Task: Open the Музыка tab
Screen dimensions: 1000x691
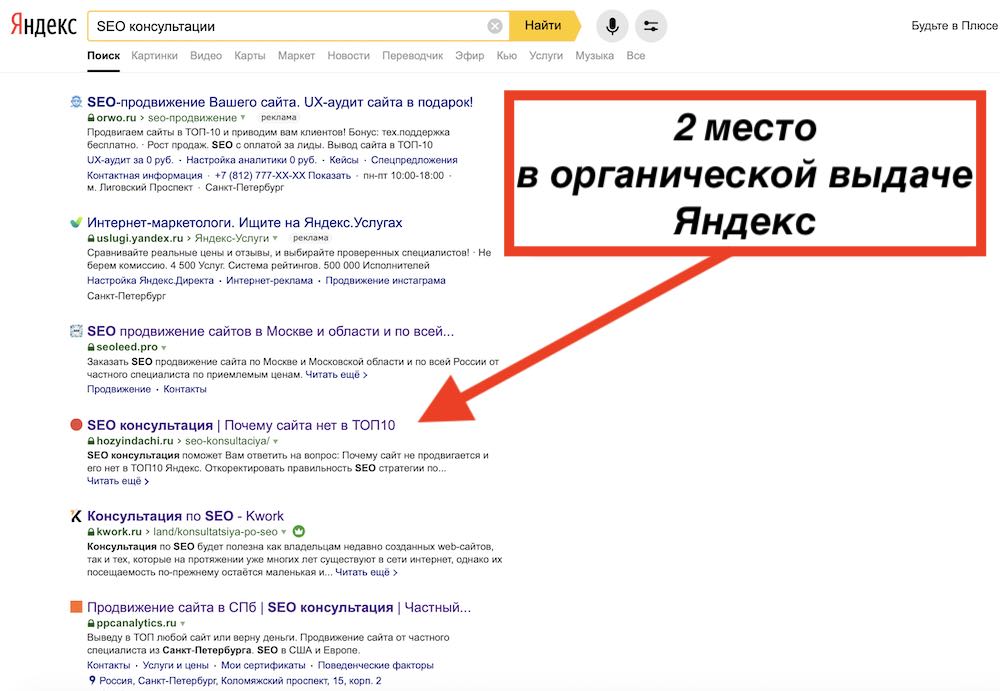Action: click(x=594, y=56)
